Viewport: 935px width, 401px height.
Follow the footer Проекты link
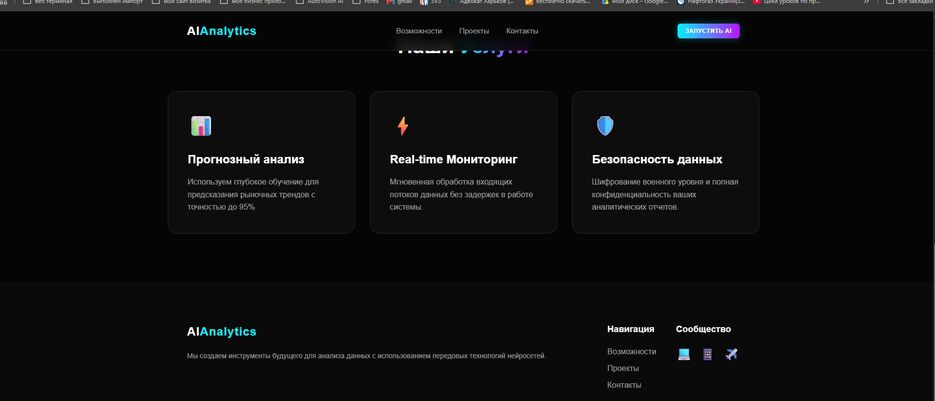click(x=623, y=368)
